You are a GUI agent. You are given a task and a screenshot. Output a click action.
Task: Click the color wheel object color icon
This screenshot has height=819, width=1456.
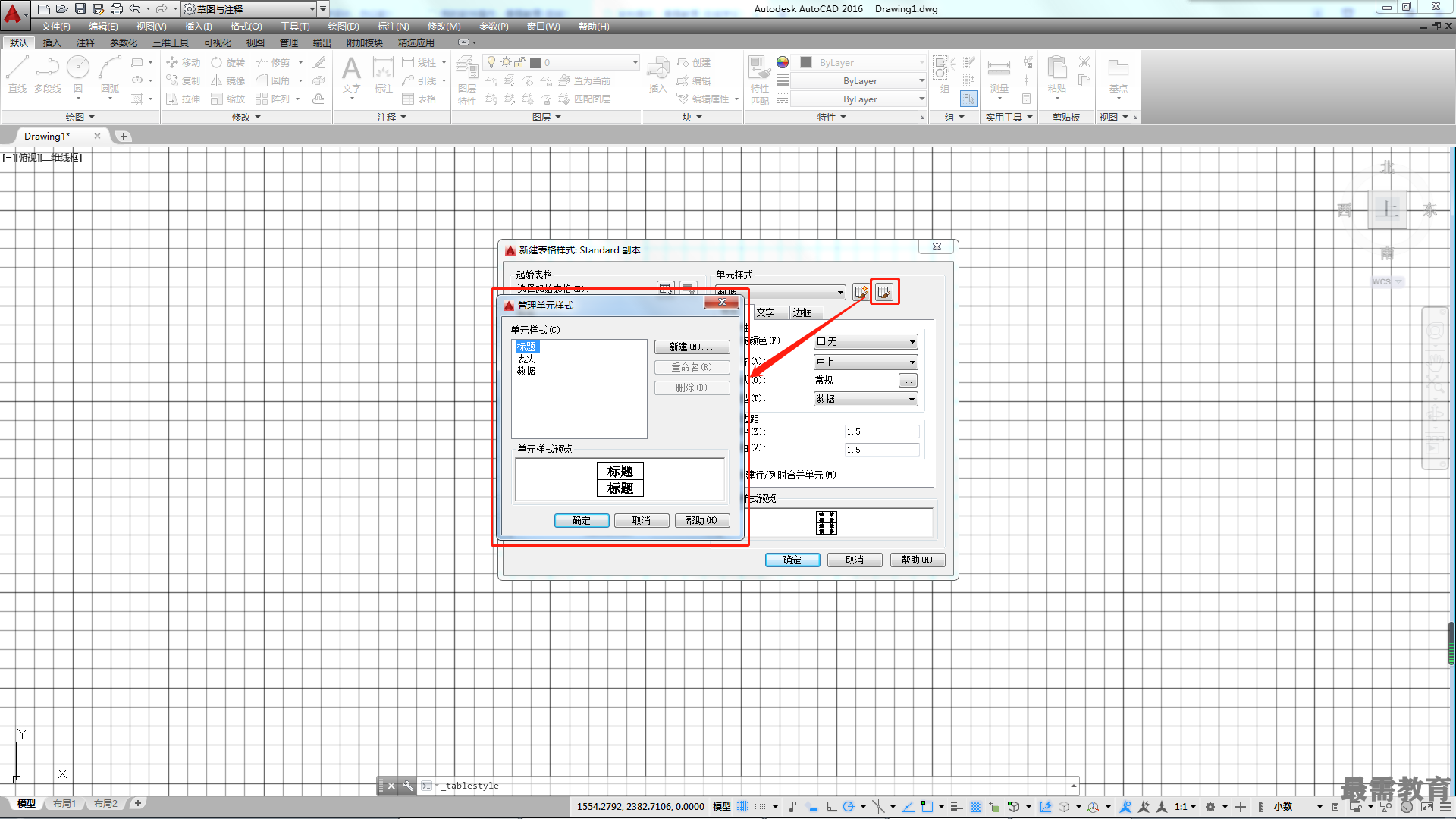(x=783, y=62)
